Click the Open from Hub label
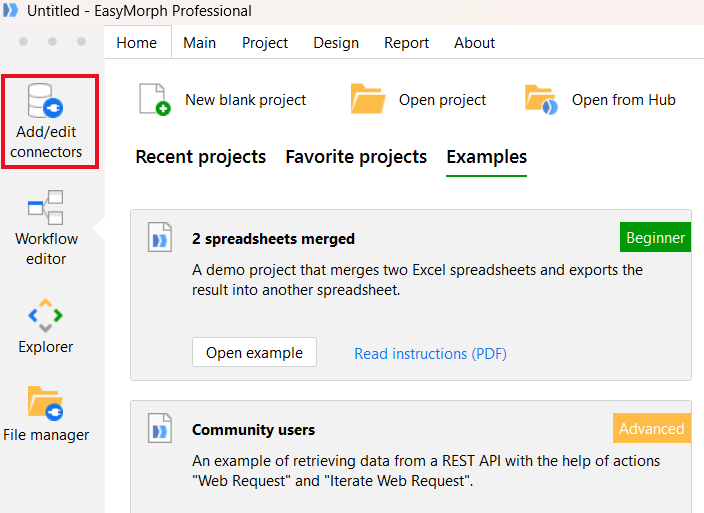704x513 pixels. pos(624,100)
